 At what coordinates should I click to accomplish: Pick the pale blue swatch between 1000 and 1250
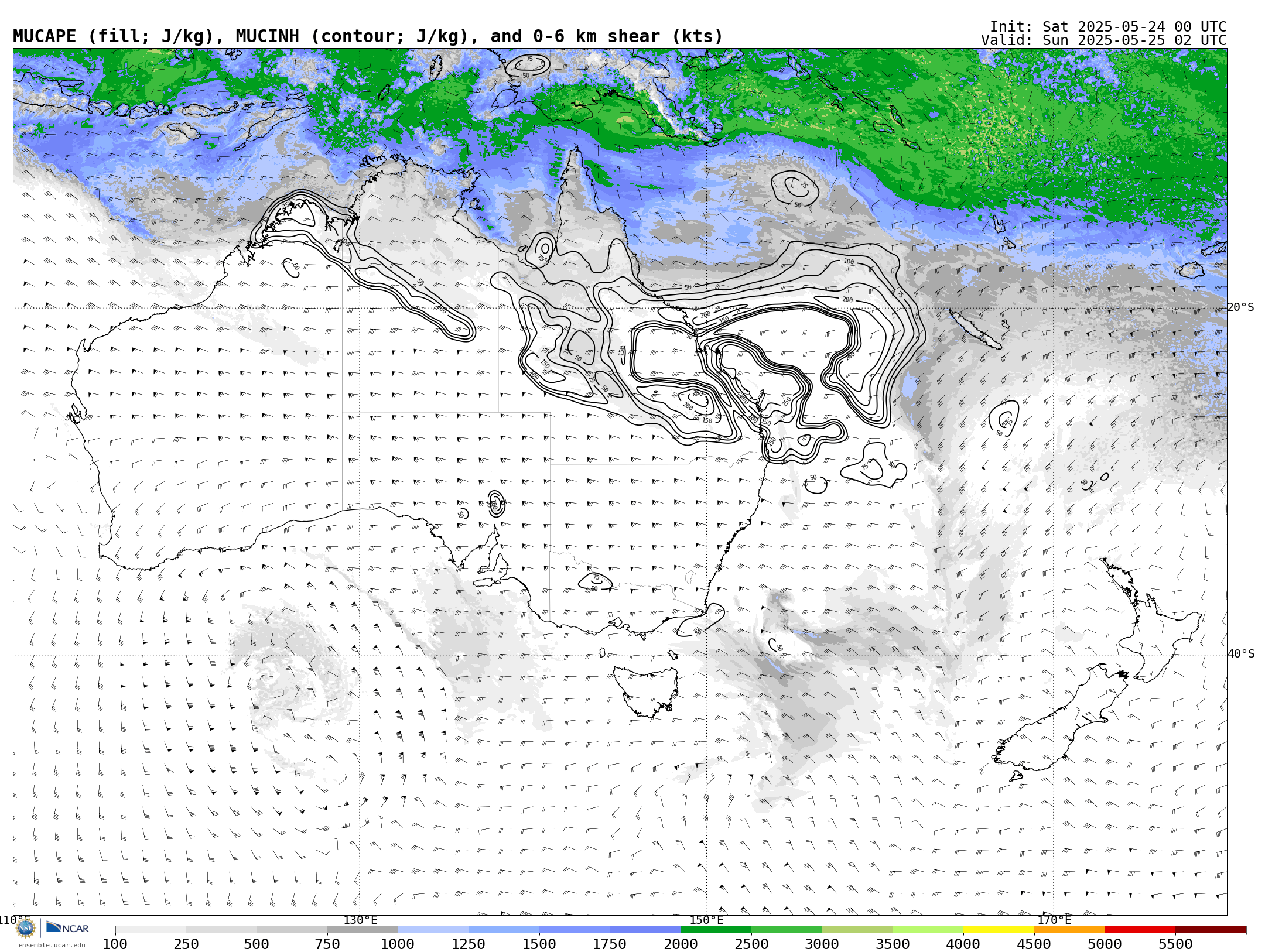[433, 930]
